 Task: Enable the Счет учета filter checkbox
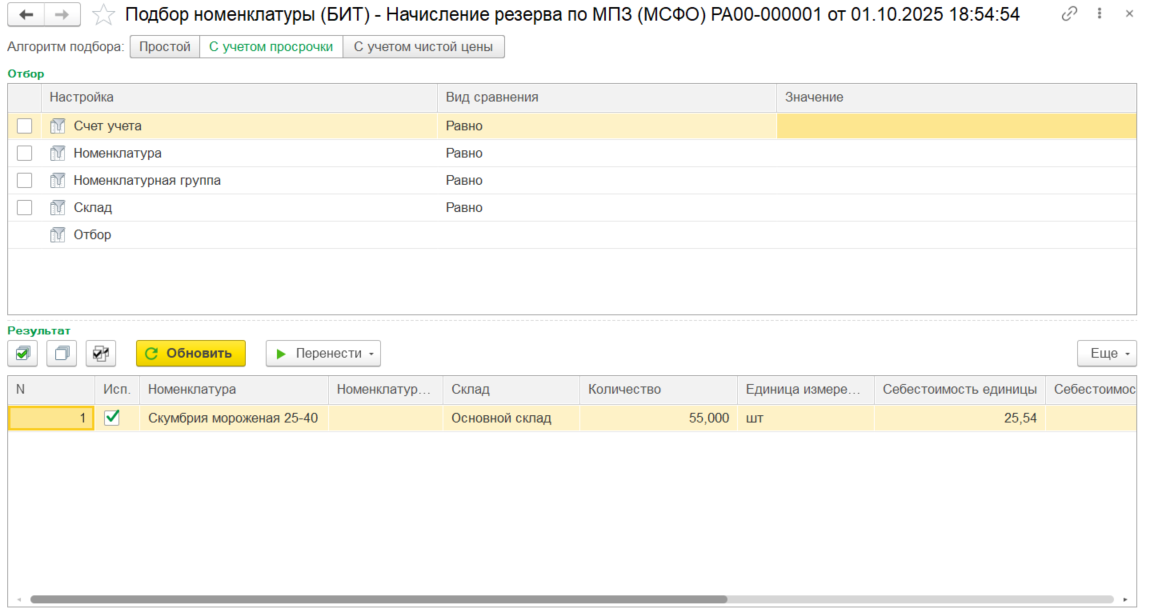[x=25, y=126]
